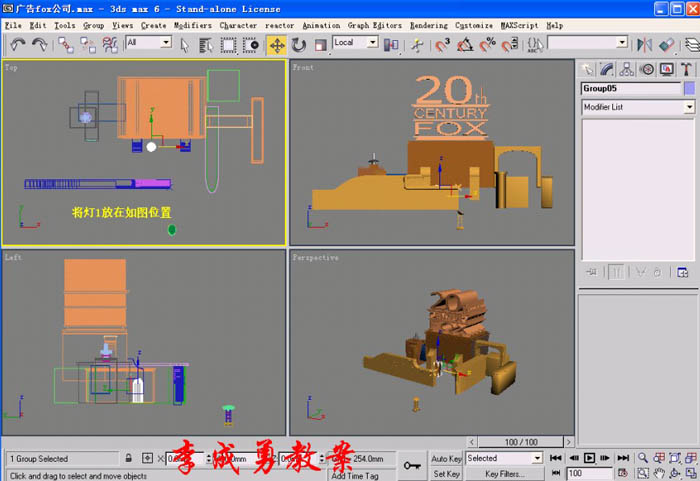
Task: Activate the Select and Scale tool
Action: pyautogui.click(x=321, y=45)
